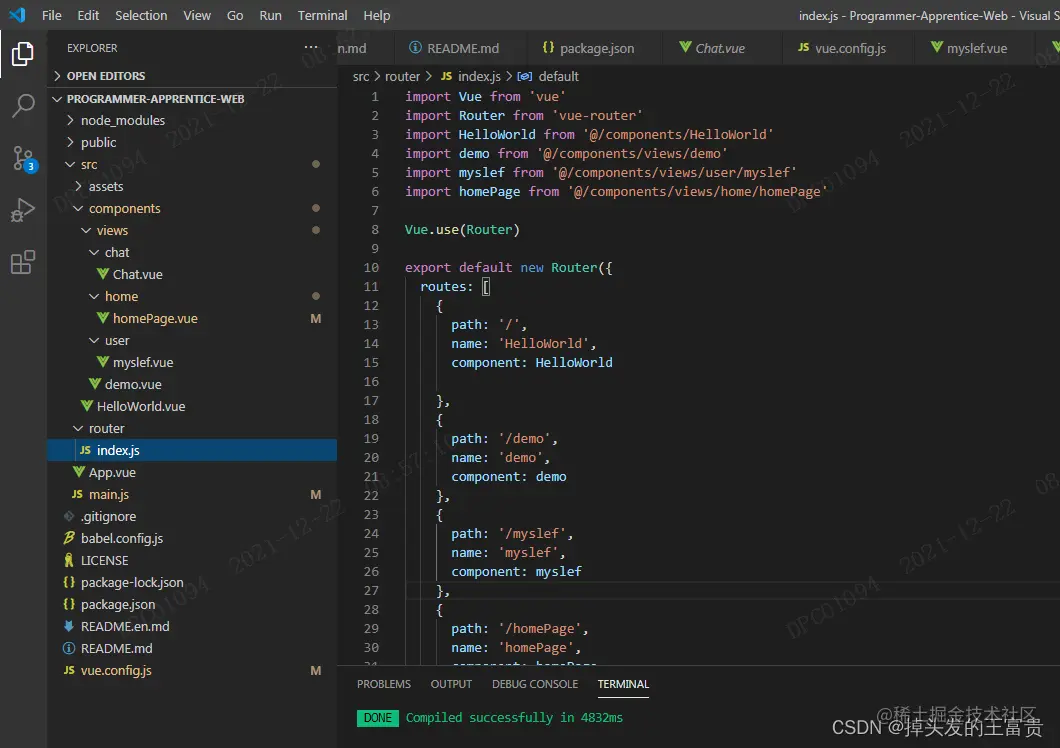
Task: Open the Run and Debug view
Action: click(22, 210)
